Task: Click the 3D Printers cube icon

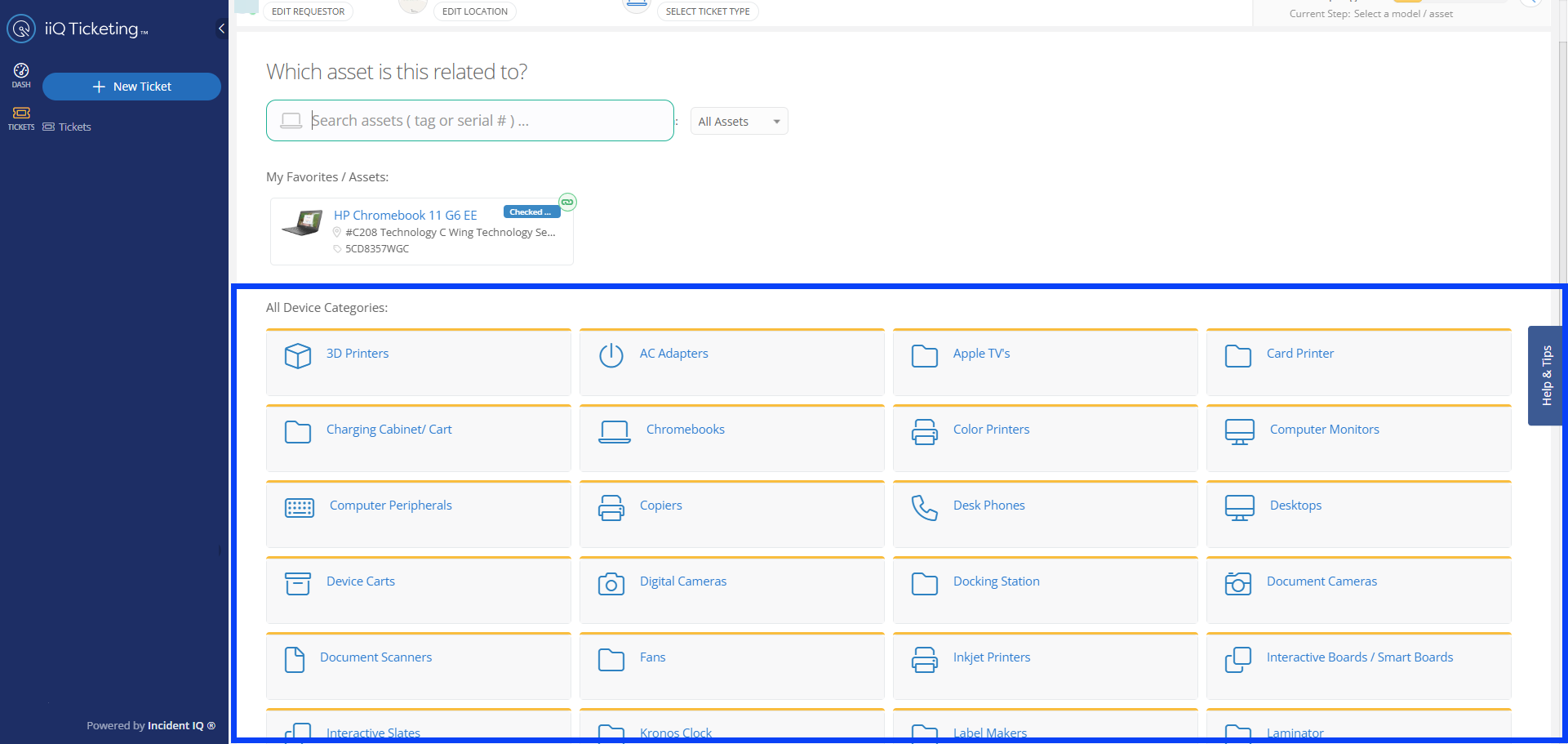Action: [297, 355]
